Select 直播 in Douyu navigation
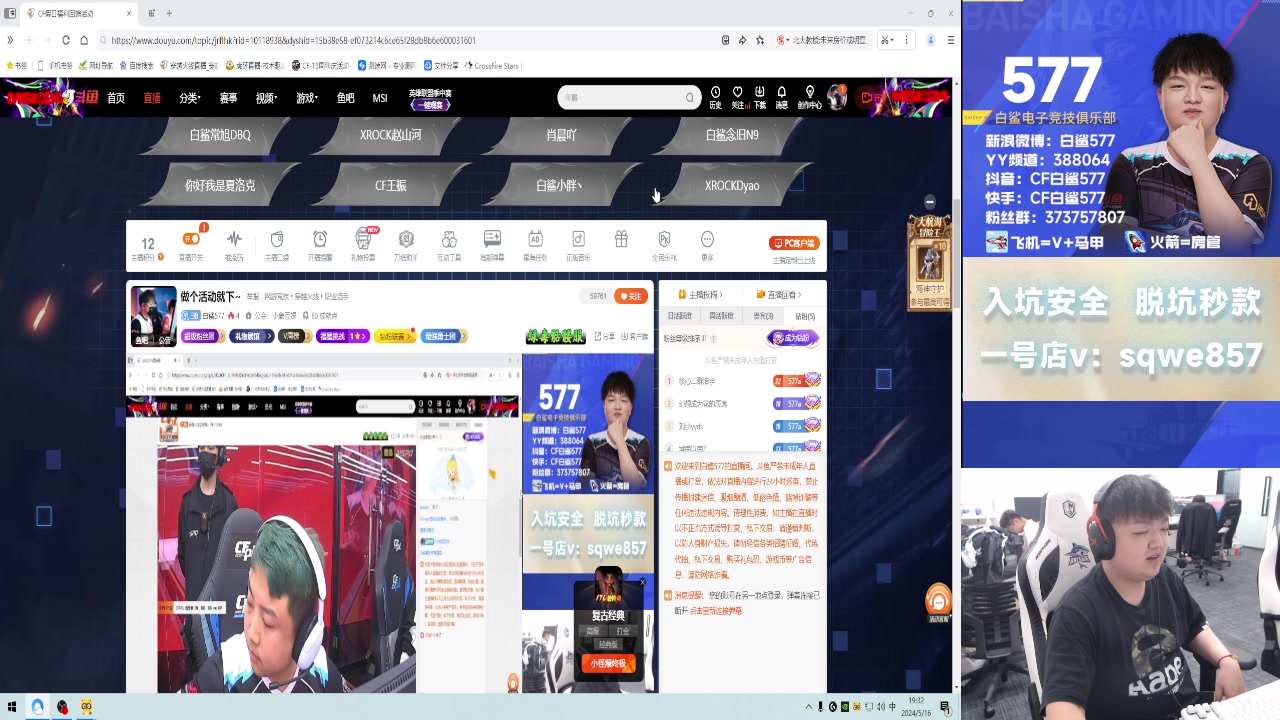The height and width of the screenshot is (720, 1280). tap(152, 98)
